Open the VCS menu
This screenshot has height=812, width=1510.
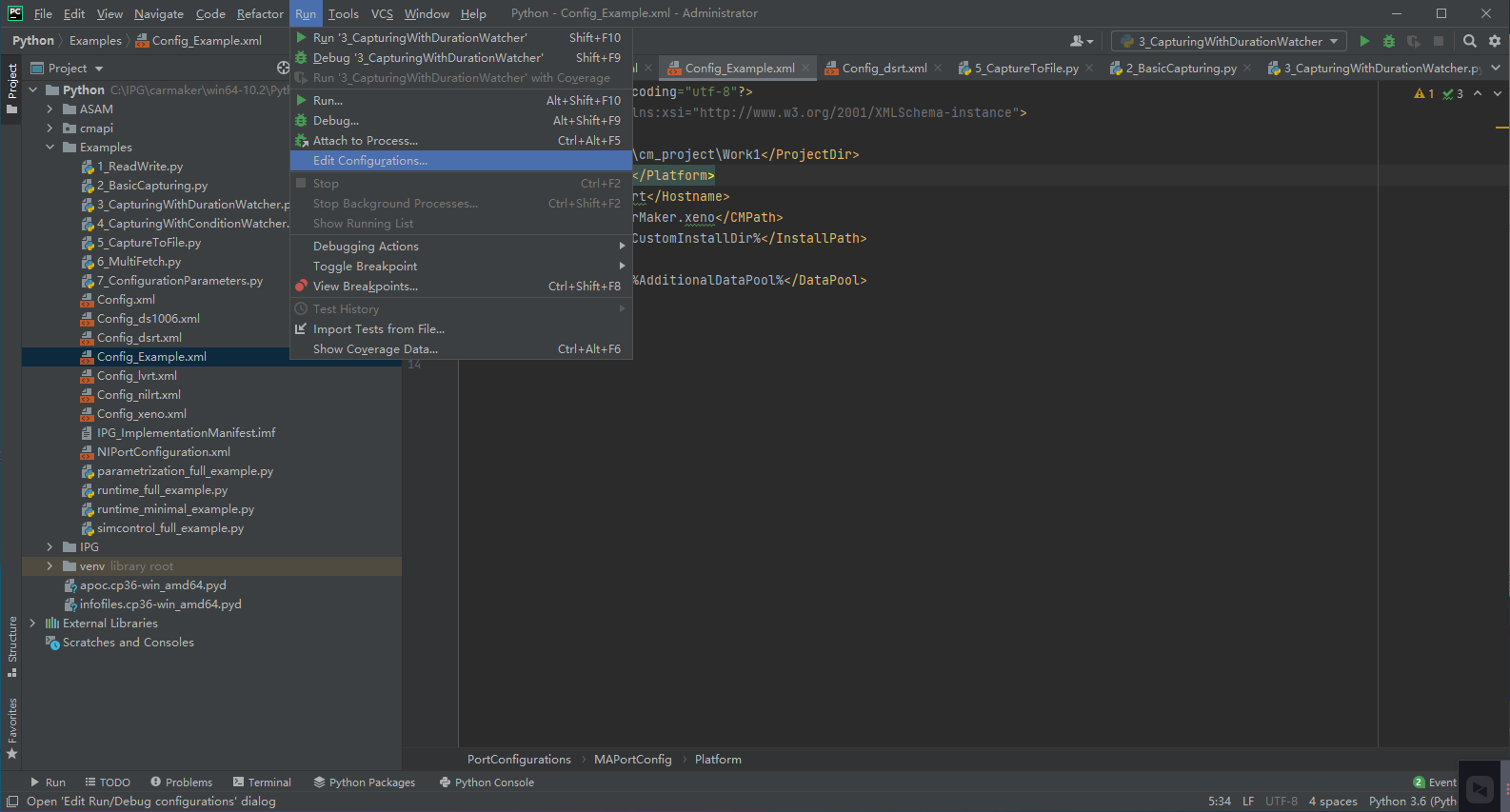click(382, 13)
